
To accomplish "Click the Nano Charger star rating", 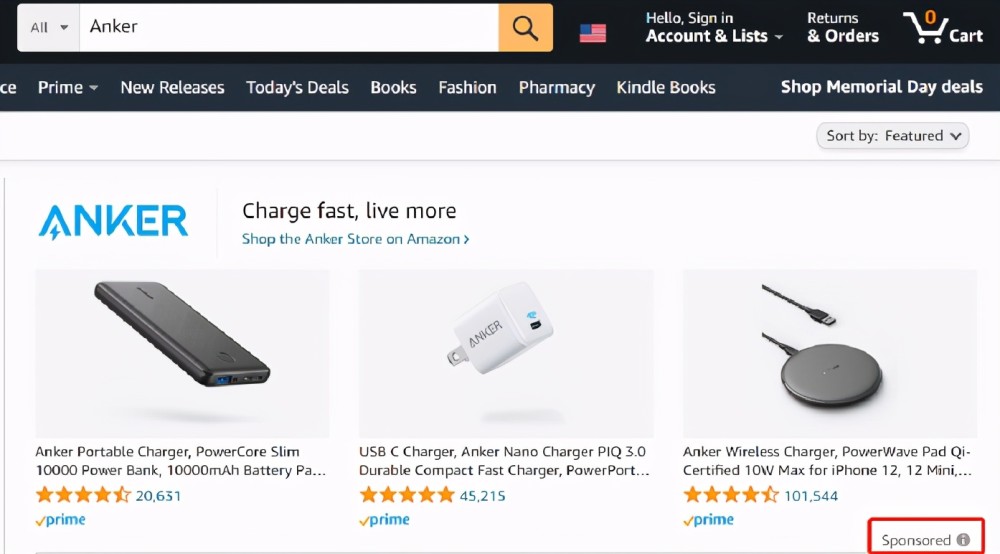I will pos(407,495).
